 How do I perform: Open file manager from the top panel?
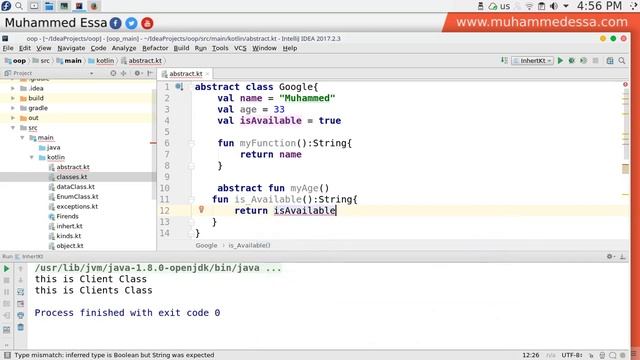(x=49, y=6)
